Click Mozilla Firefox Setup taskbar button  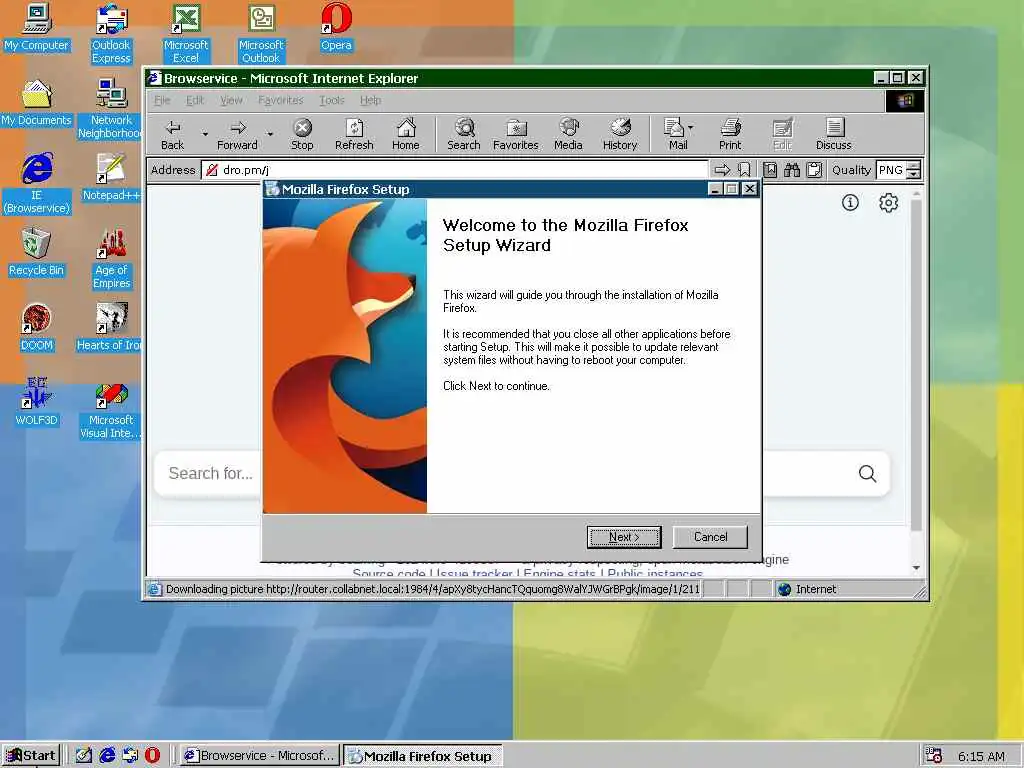point(423,756)
